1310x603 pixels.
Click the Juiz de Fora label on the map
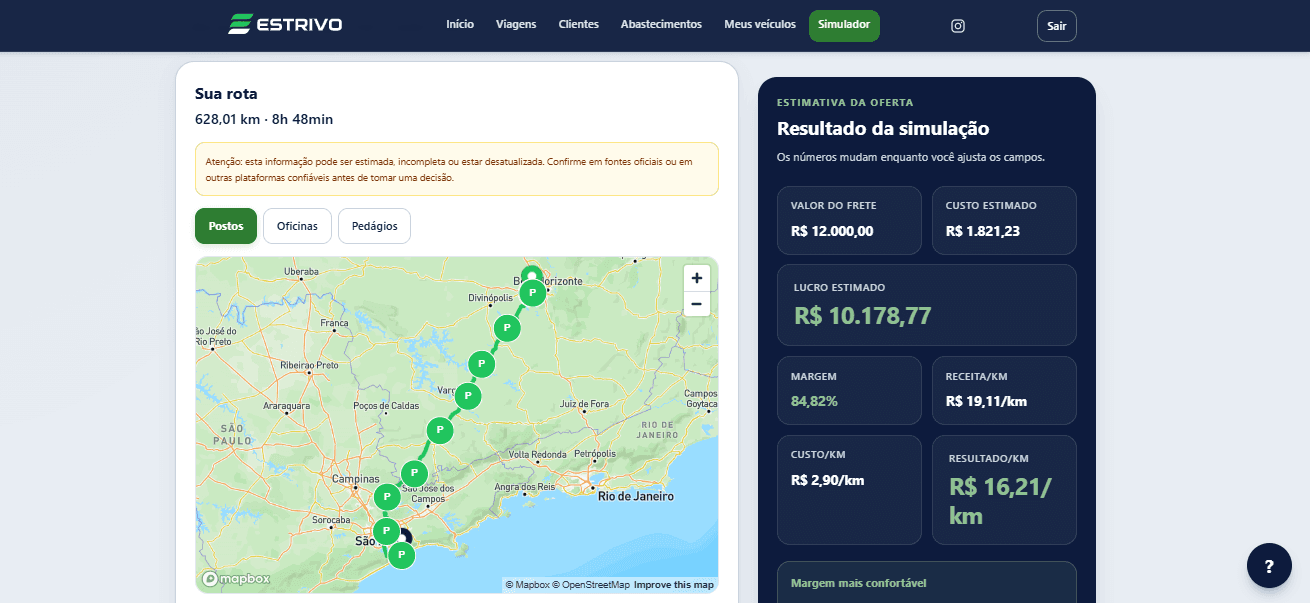[584, 404]
